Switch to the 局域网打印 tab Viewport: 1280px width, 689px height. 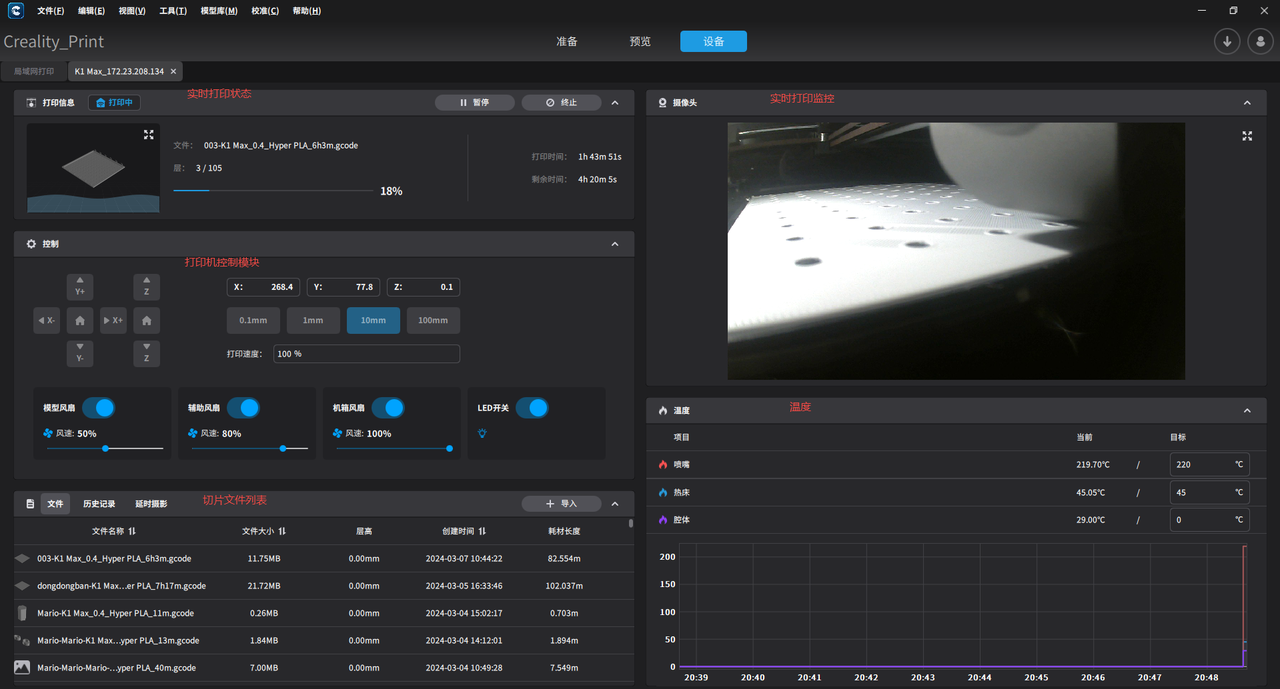(x=34, y=72)
